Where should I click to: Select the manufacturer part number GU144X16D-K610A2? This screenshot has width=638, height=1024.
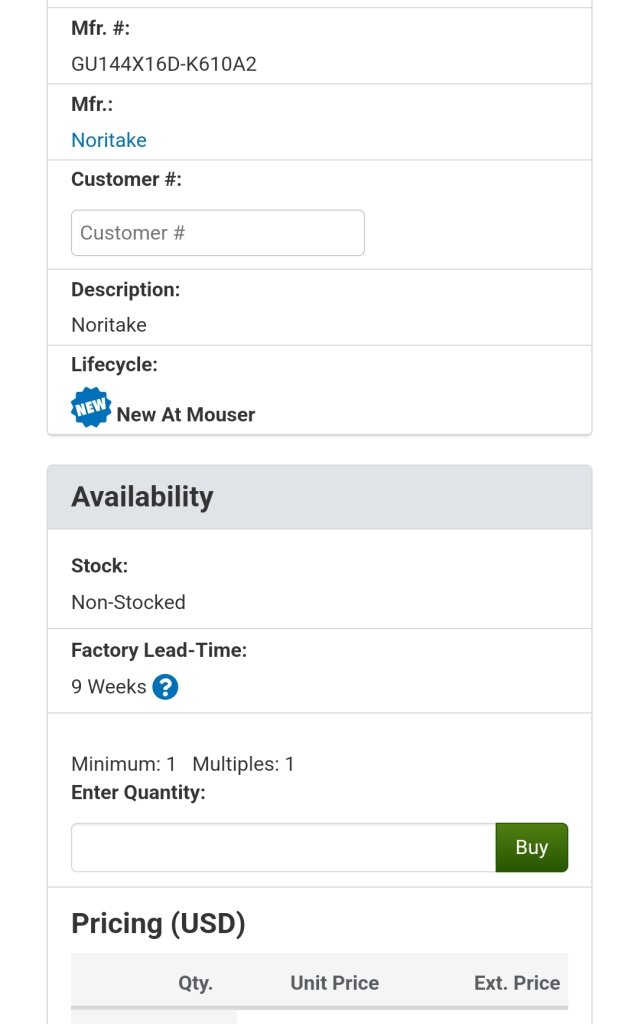pyautogui.click(x=164, y=65)
